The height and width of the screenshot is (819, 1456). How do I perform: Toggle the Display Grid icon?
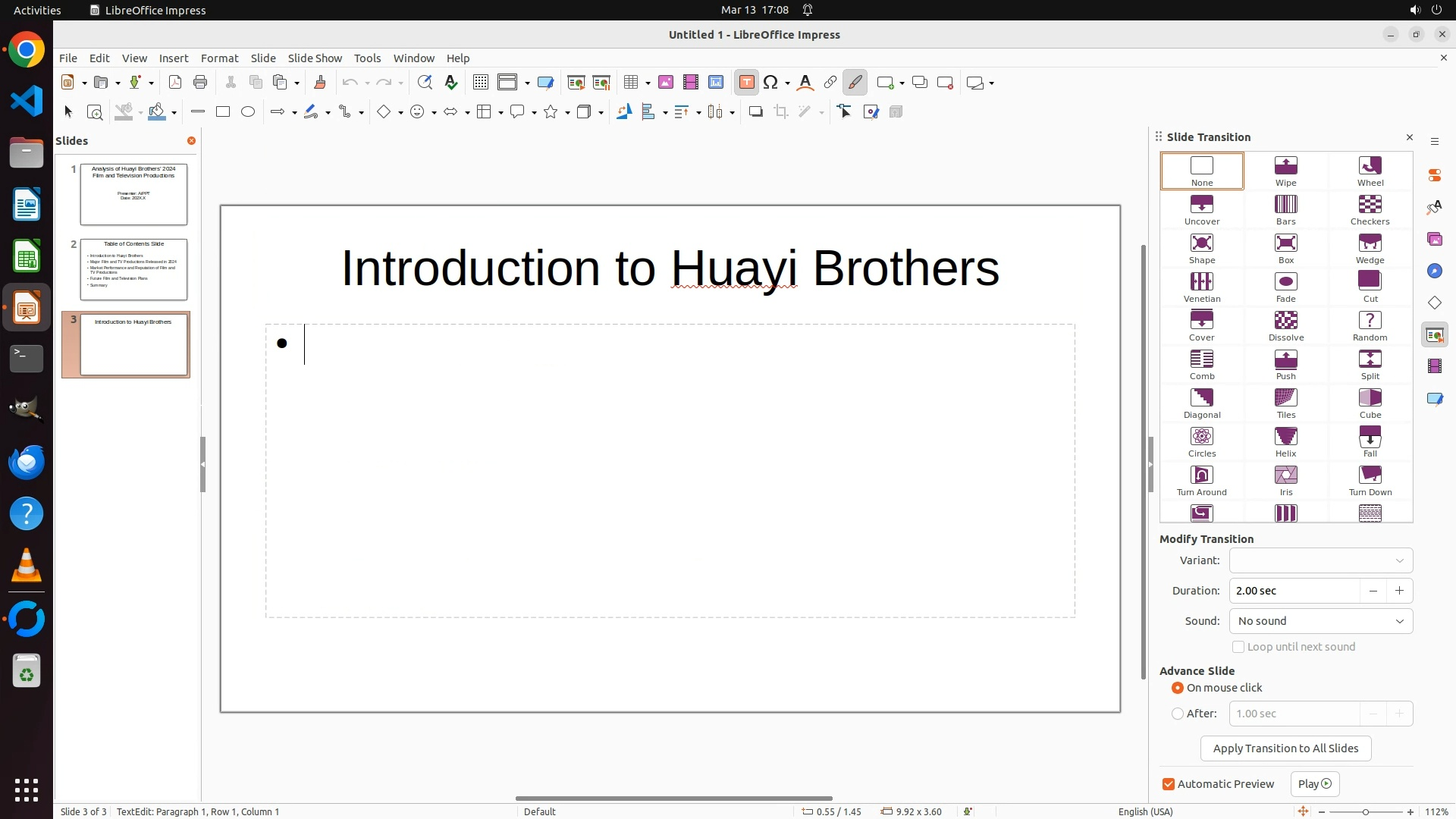tap(480, 83)
